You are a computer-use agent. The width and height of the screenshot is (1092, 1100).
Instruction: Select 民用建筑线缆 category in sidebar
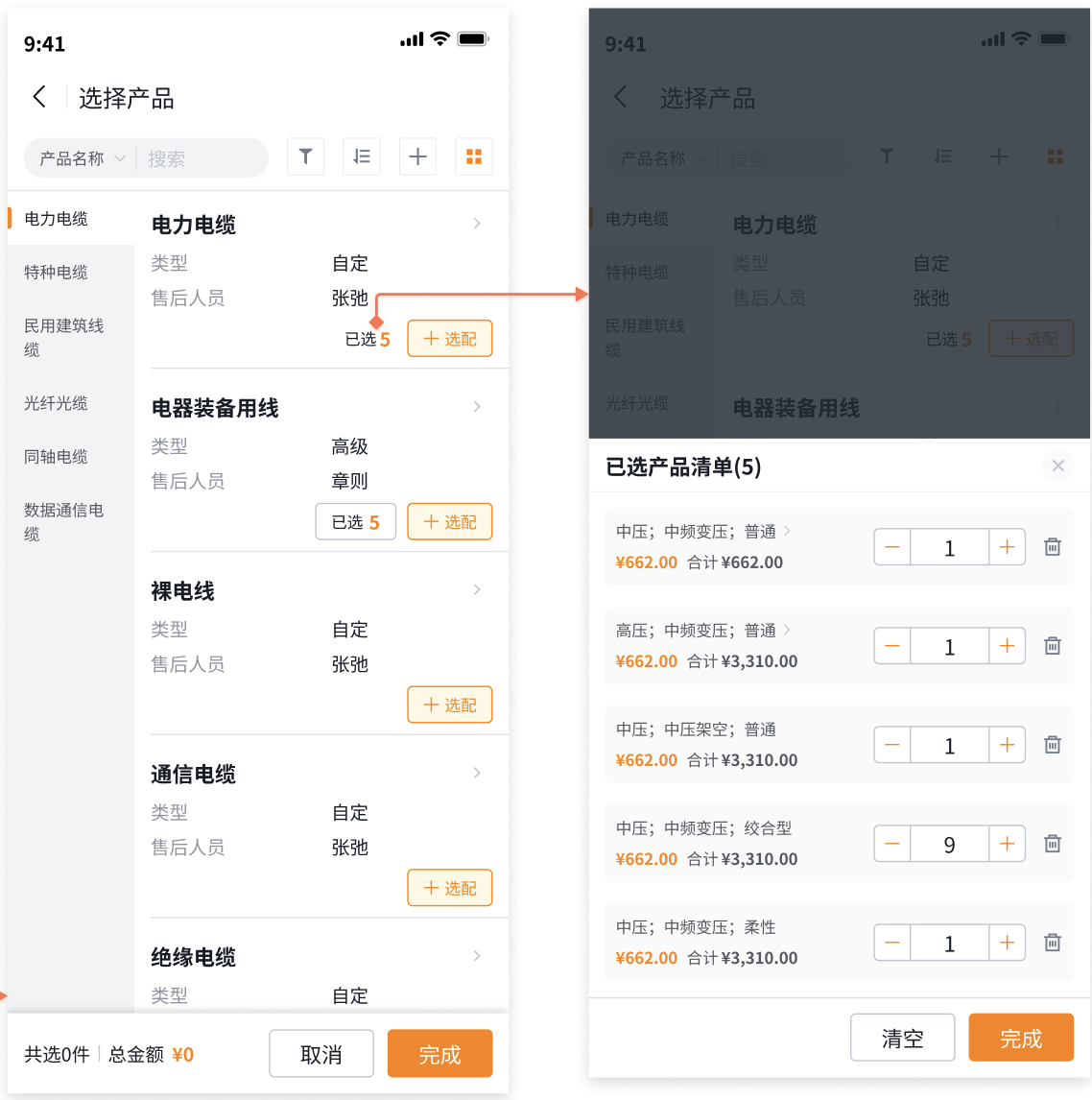point(64,338)
